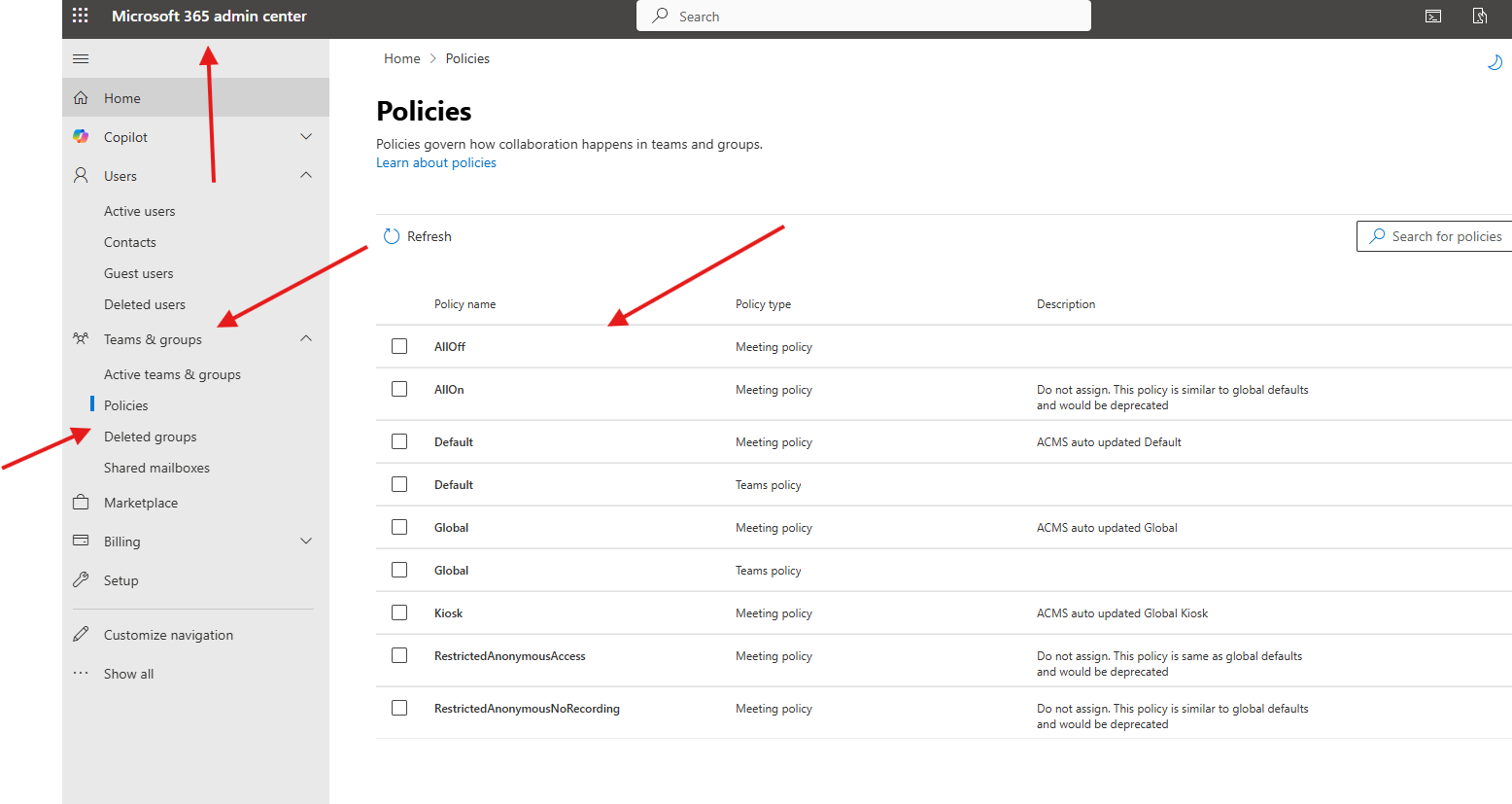Image resolution: width=1512 pixels, height=804 pixels.
Task: Click Home in the breadcrumb
Action: click(401, 58)
